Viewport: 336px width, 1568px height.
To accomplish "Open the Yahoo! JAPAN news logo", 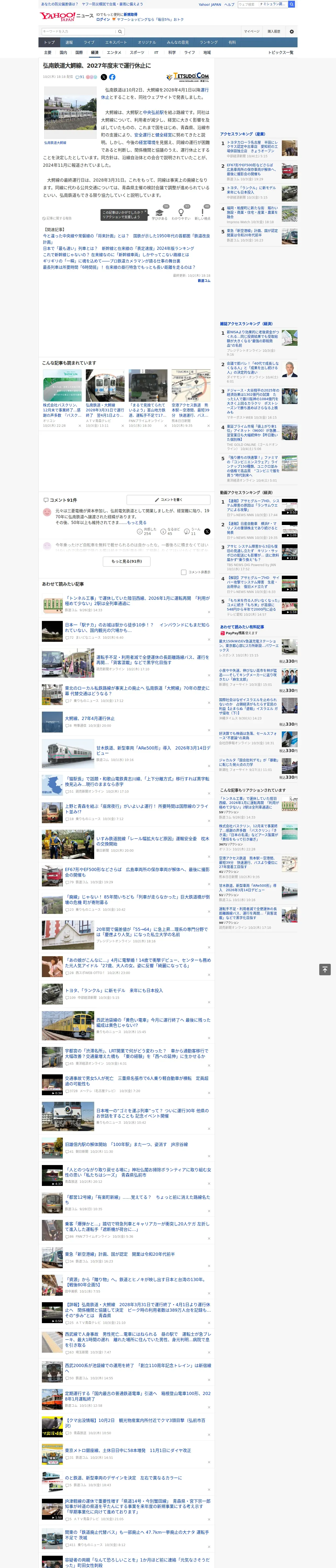I will click(66, 16).
